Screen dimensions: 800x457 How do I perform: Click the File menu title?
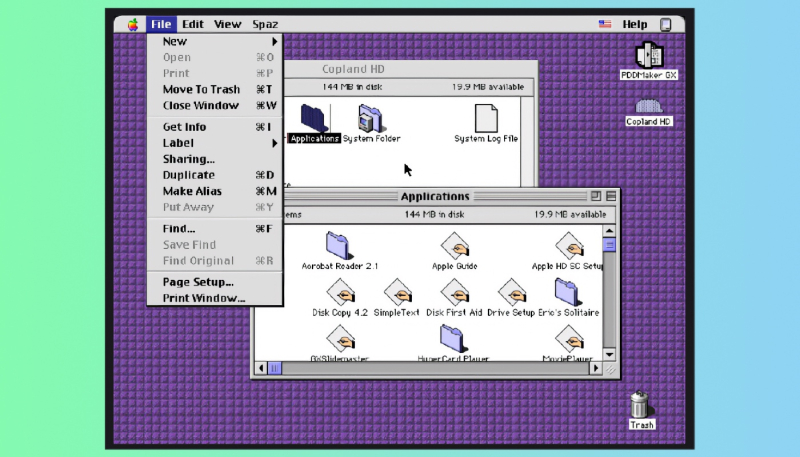pyautogui.click(x=161, y=24)
